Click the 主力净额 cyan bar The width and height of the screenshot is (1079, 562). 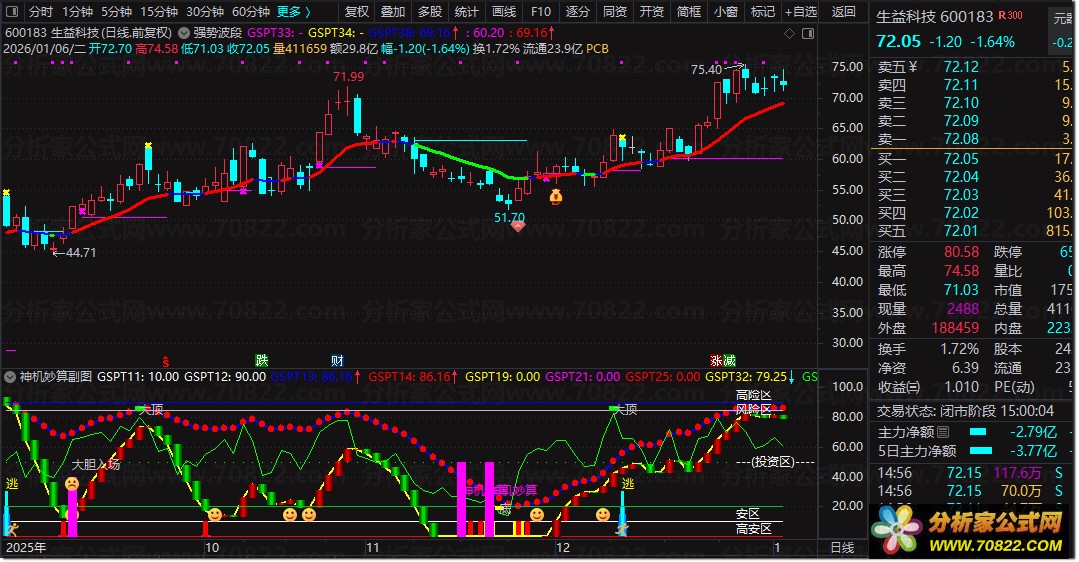(978, 432)
